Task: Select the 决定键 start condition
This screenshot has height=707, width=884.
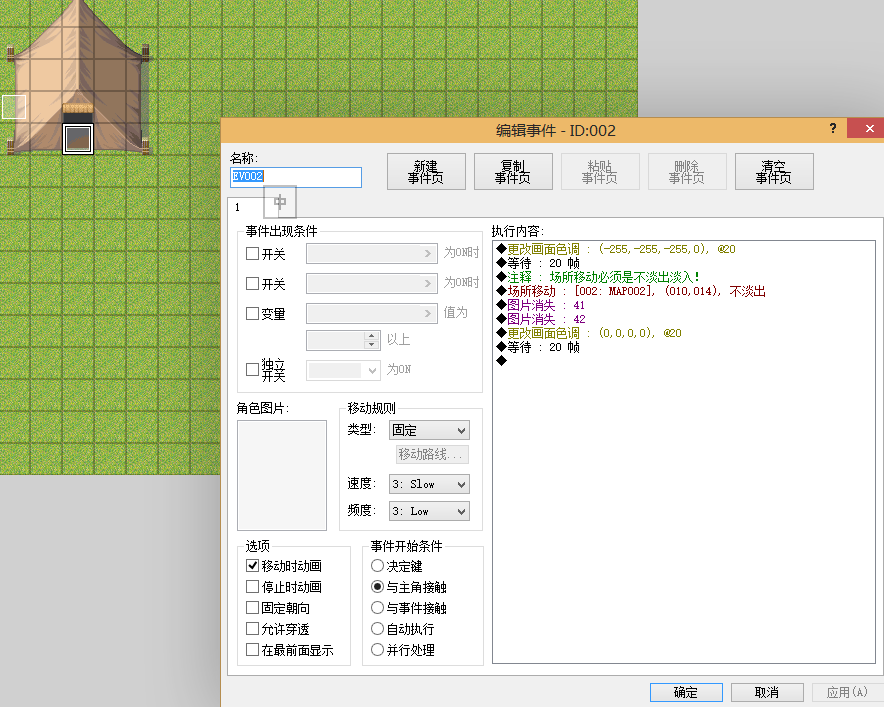Action: tap(377, 565)
